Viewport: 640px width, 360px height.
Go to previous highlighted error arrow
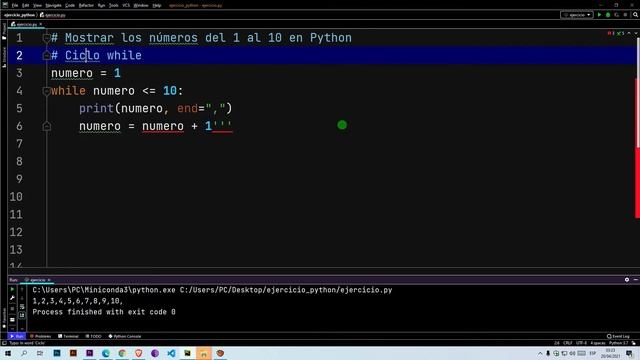click(x=629, y=33)
